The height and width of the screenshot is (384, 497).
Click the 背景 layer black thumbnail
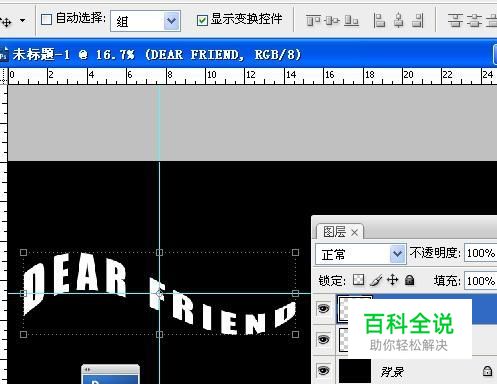tap(355, 371)
